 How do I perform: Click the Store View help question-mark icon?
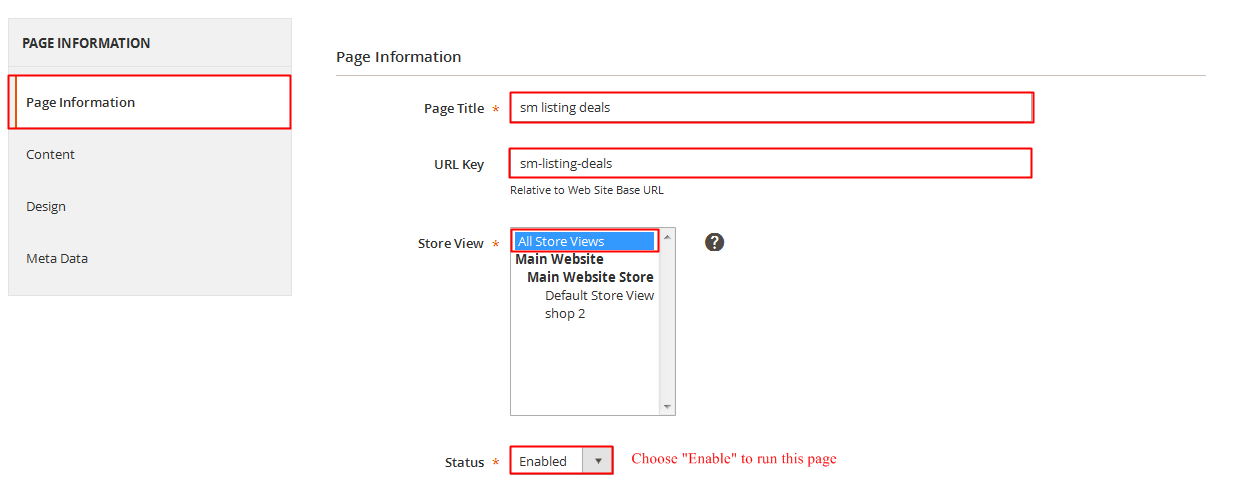pyautogui.click(x=714, y=242)
